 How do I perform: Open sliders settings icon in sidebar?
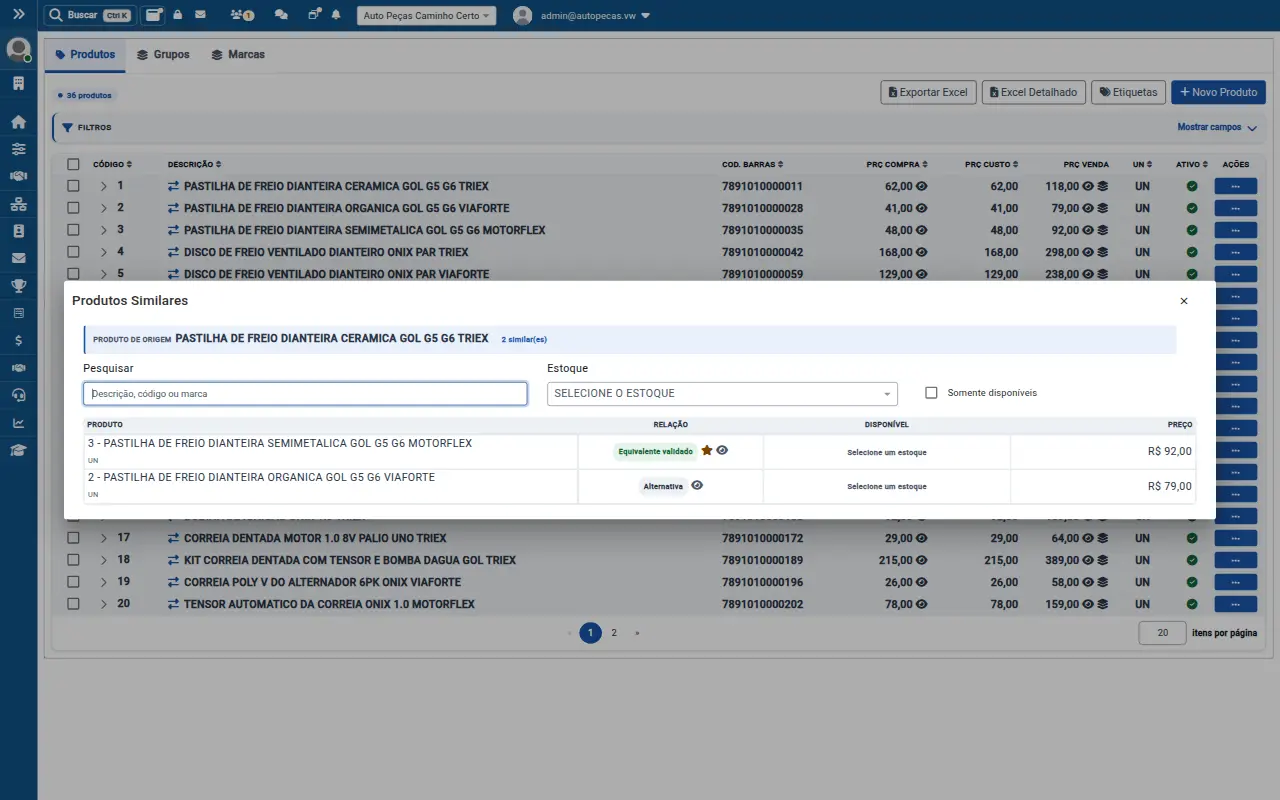point(18,149)
